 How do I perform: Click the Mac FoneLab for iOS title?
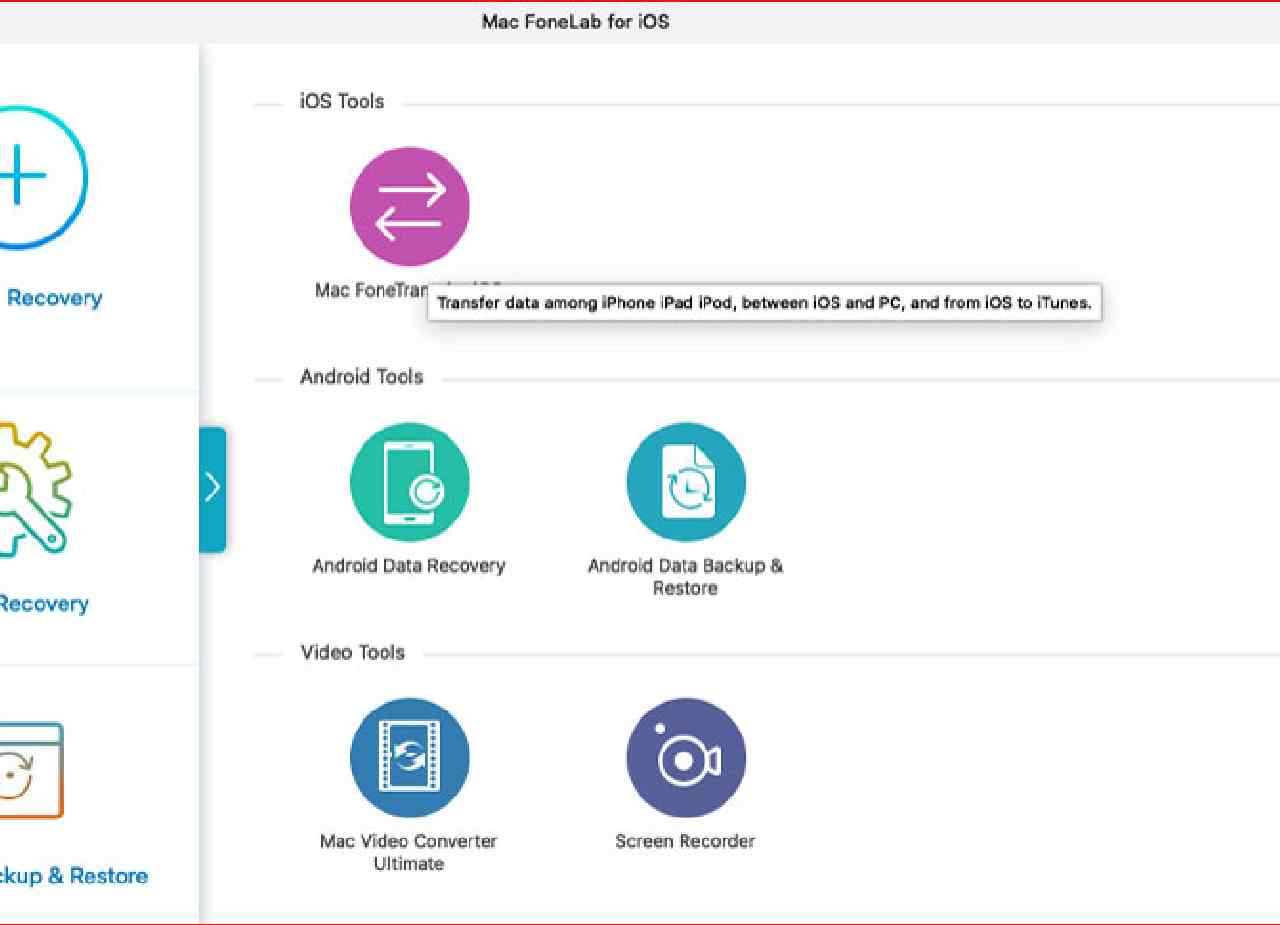[x=575, y=21]
